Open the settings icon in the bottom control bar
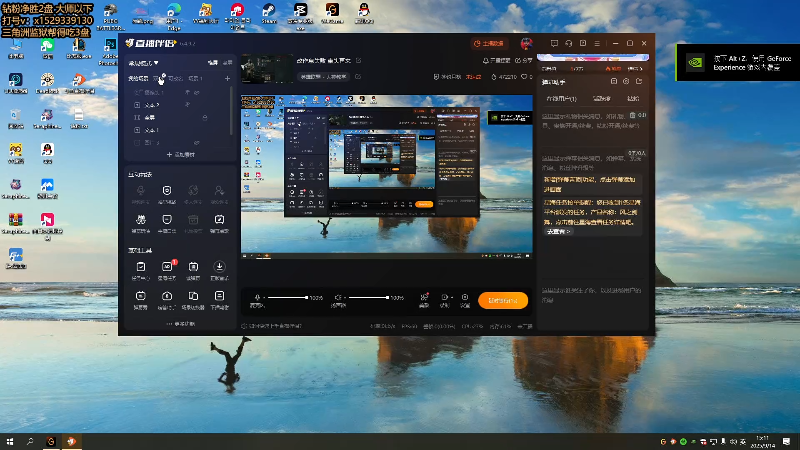800x450 pixels. click(465, 297)
